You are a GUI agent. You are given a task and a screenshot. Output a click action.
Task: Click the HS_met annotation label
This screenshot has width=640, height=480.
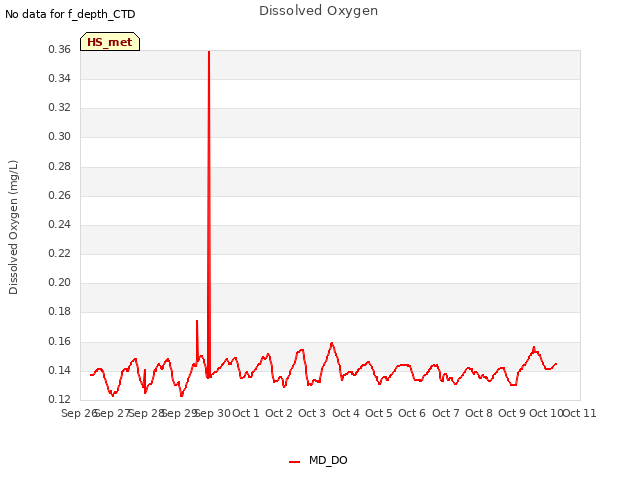(x=110, y=42)
